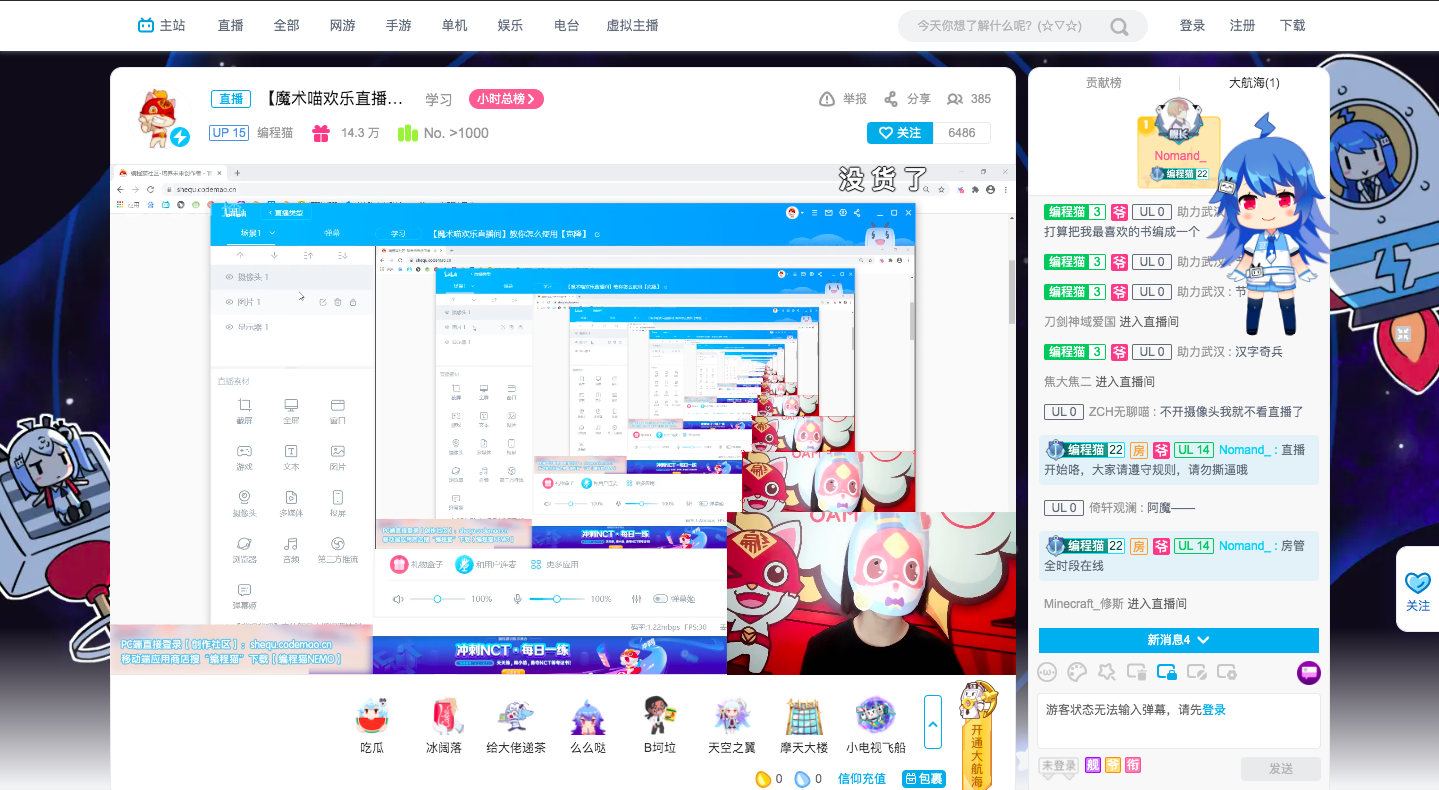
Task: Jump to new messages via 新消息4
Action: pyautogui.click(x=1179, y=640)
